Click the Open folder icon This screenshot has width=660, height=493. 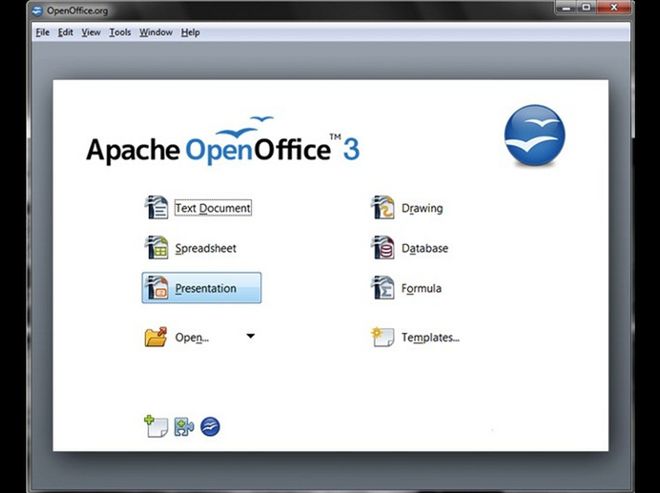[156, 337]
